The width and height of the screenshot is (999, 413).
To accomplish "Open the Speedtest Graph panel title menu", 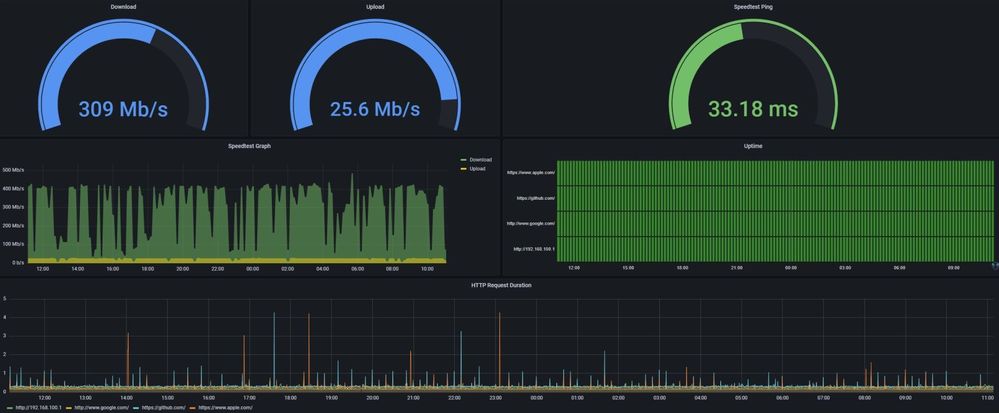I will point(249,146).
